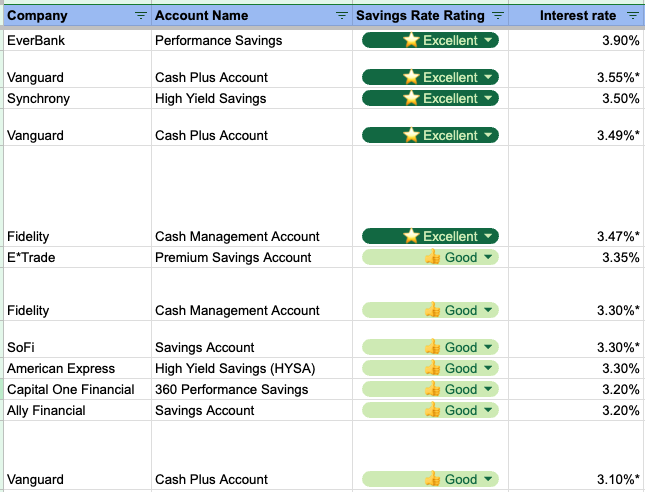Open the rating dropdown in the 3.10%* Vanguard row

(x=488, y=479)
